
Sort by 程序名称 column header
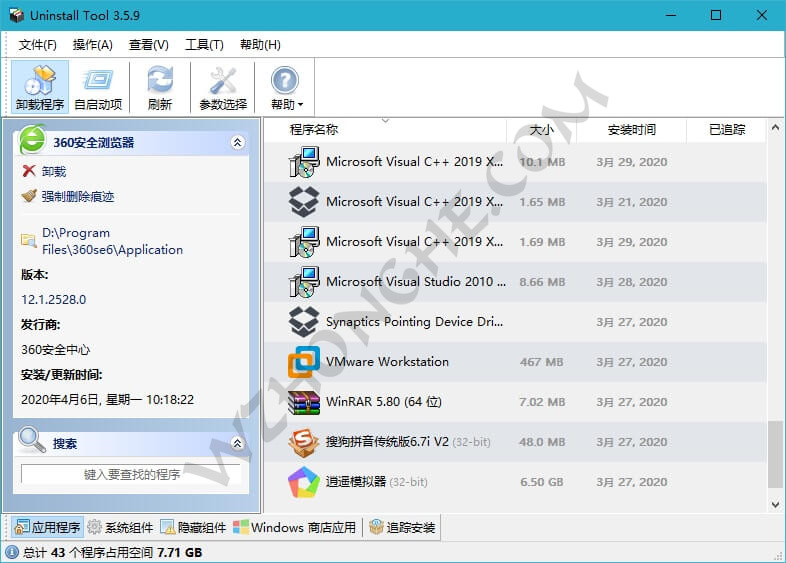pyautogui.click(x=385, y=130)
